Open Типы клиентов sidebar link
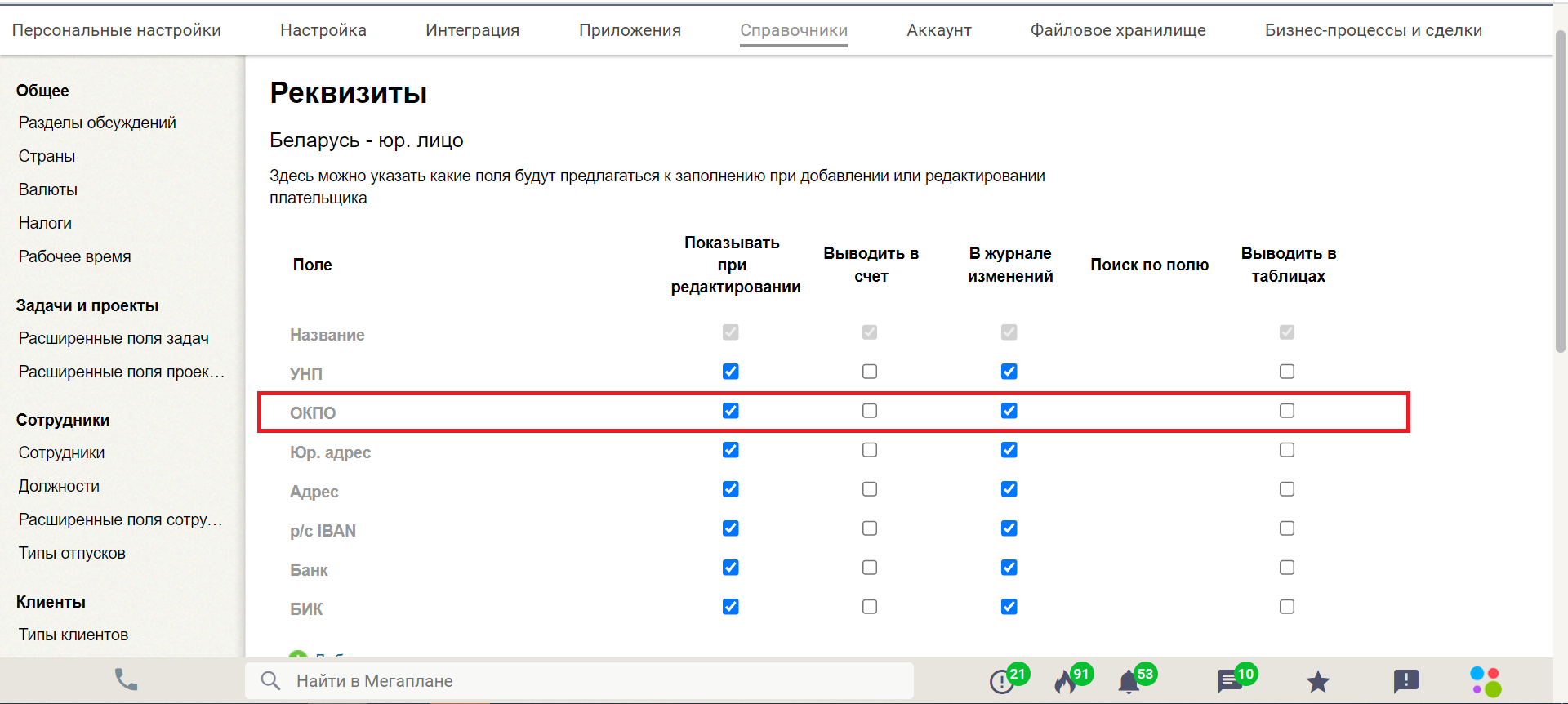1568x704 pixels. (x=73, y=635)
